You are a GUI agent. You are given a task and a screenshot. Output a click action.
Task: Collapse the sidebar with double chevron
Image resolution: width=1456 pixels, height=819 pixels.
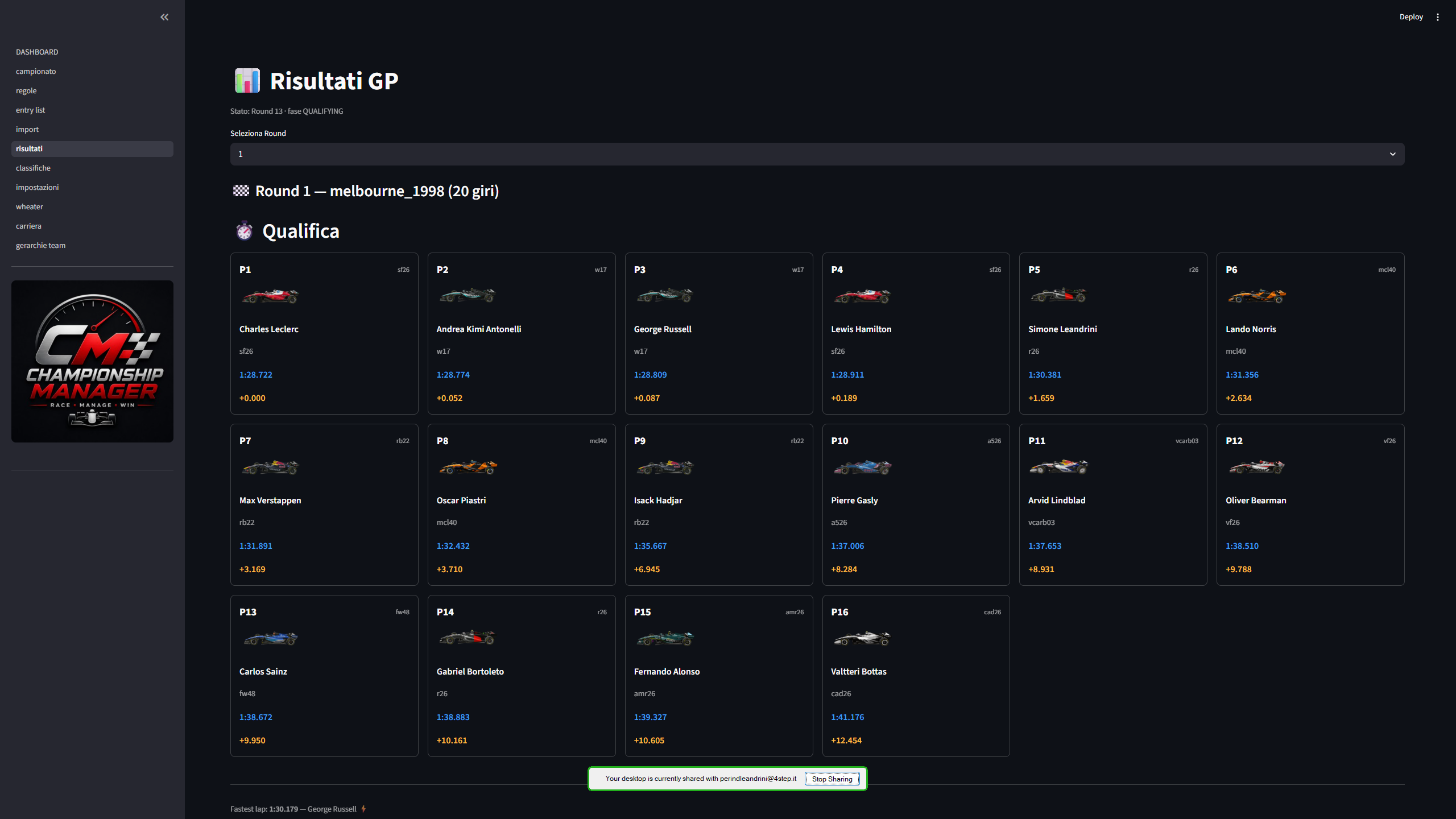[x=164, y=17]
